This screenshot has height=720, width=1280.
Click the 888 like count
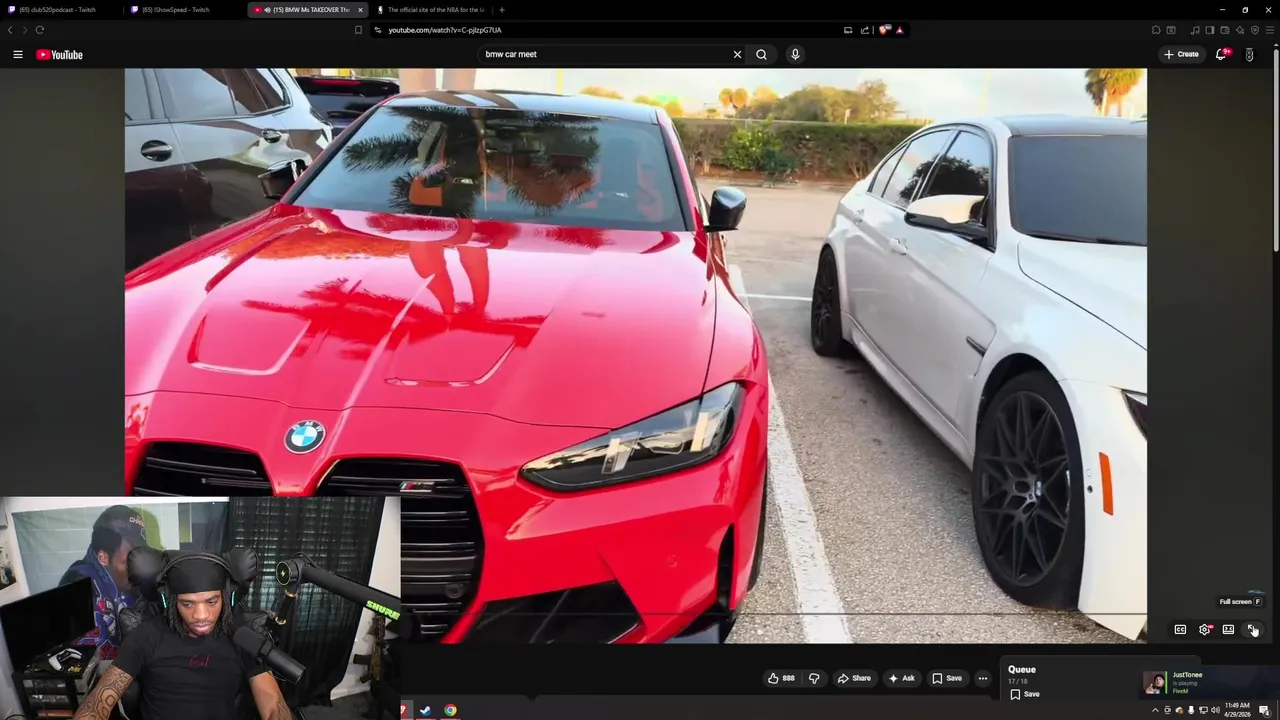(788, 679)
